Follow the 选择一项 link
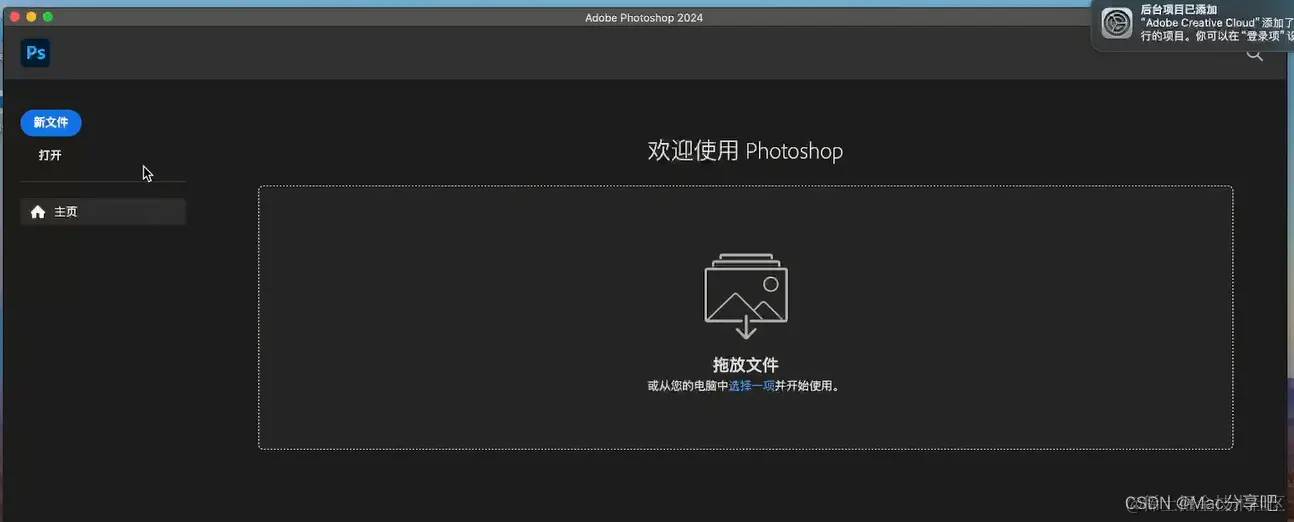This screenshot has width=1294, height=522. pos(752,386)
